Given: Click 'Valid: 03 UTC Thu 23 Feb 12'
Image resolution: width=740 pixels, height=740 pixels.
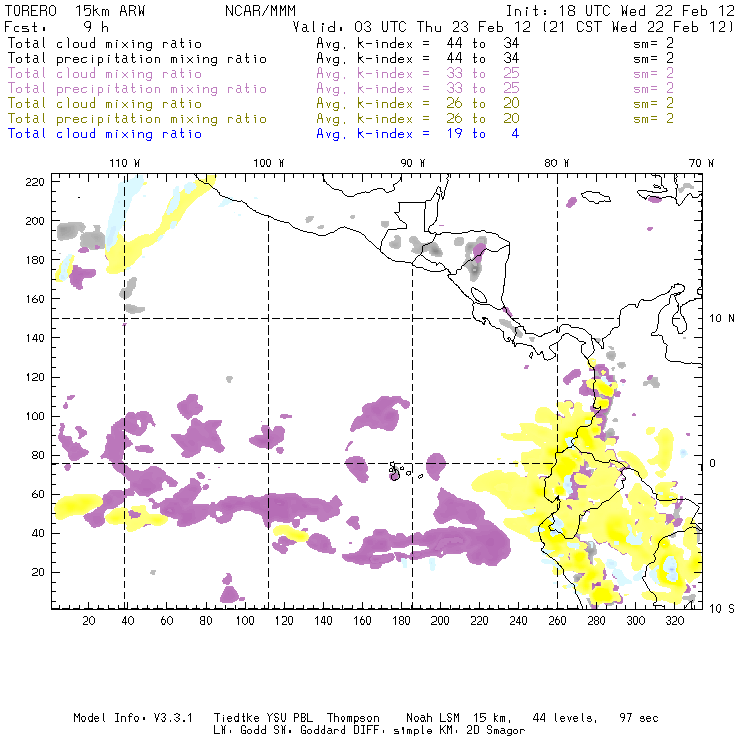Looking at the screenshot, I should (412, 27).
